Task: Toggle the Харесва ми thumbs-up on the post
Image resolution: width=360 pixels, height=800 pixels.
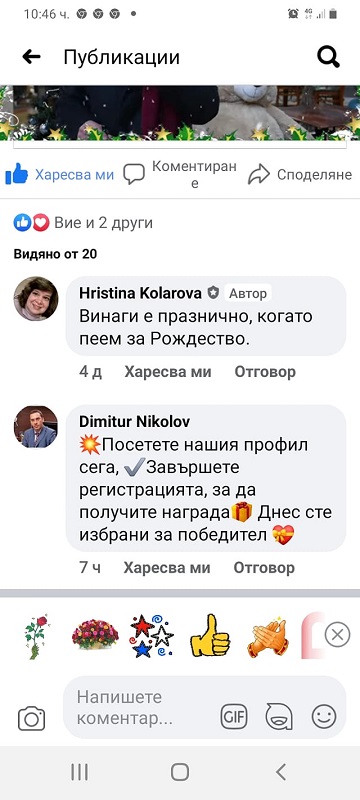Action: tap(59, 175)
